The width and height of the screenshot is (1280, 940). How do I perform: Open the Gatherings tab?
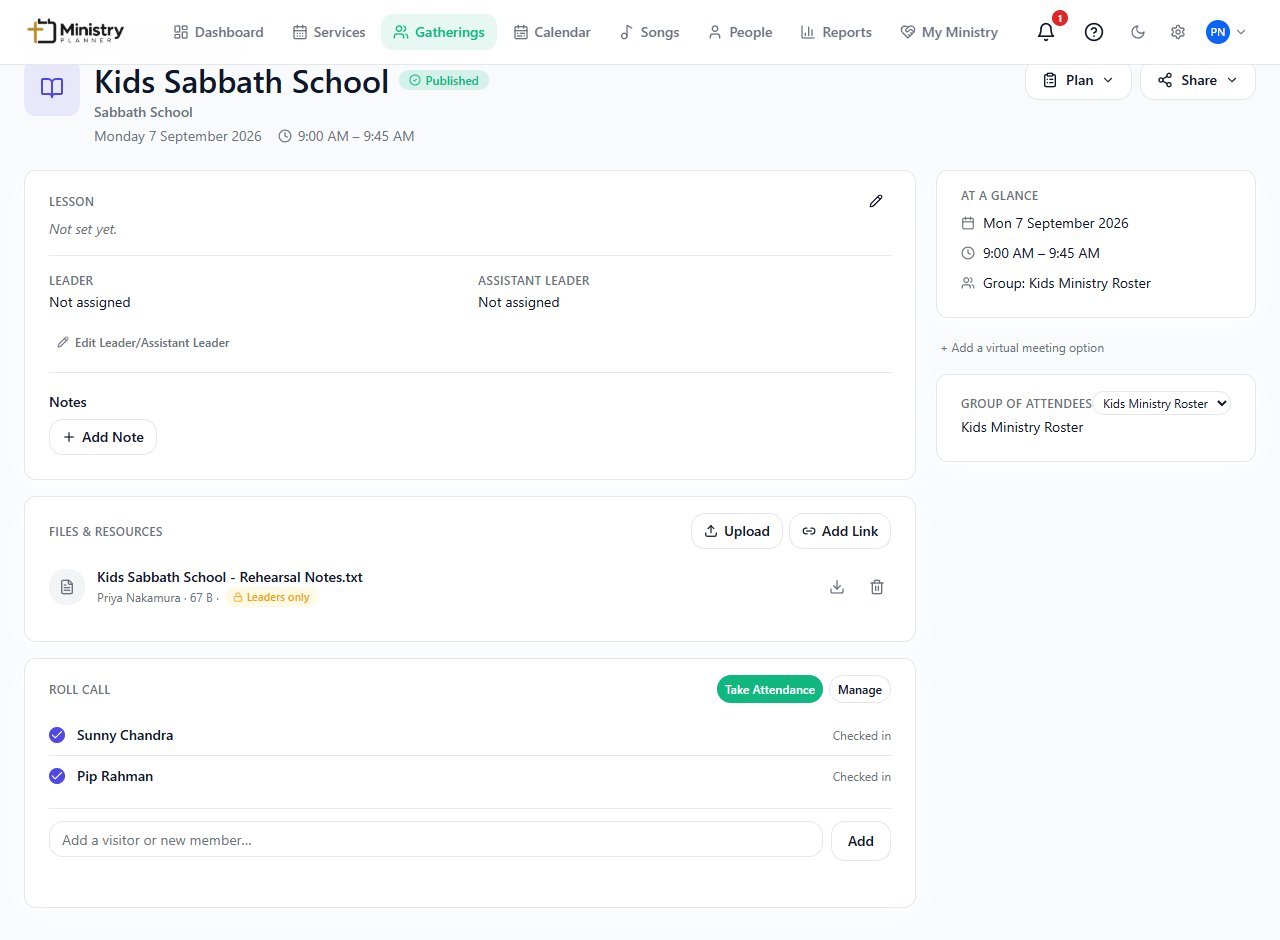coord(439,32)
